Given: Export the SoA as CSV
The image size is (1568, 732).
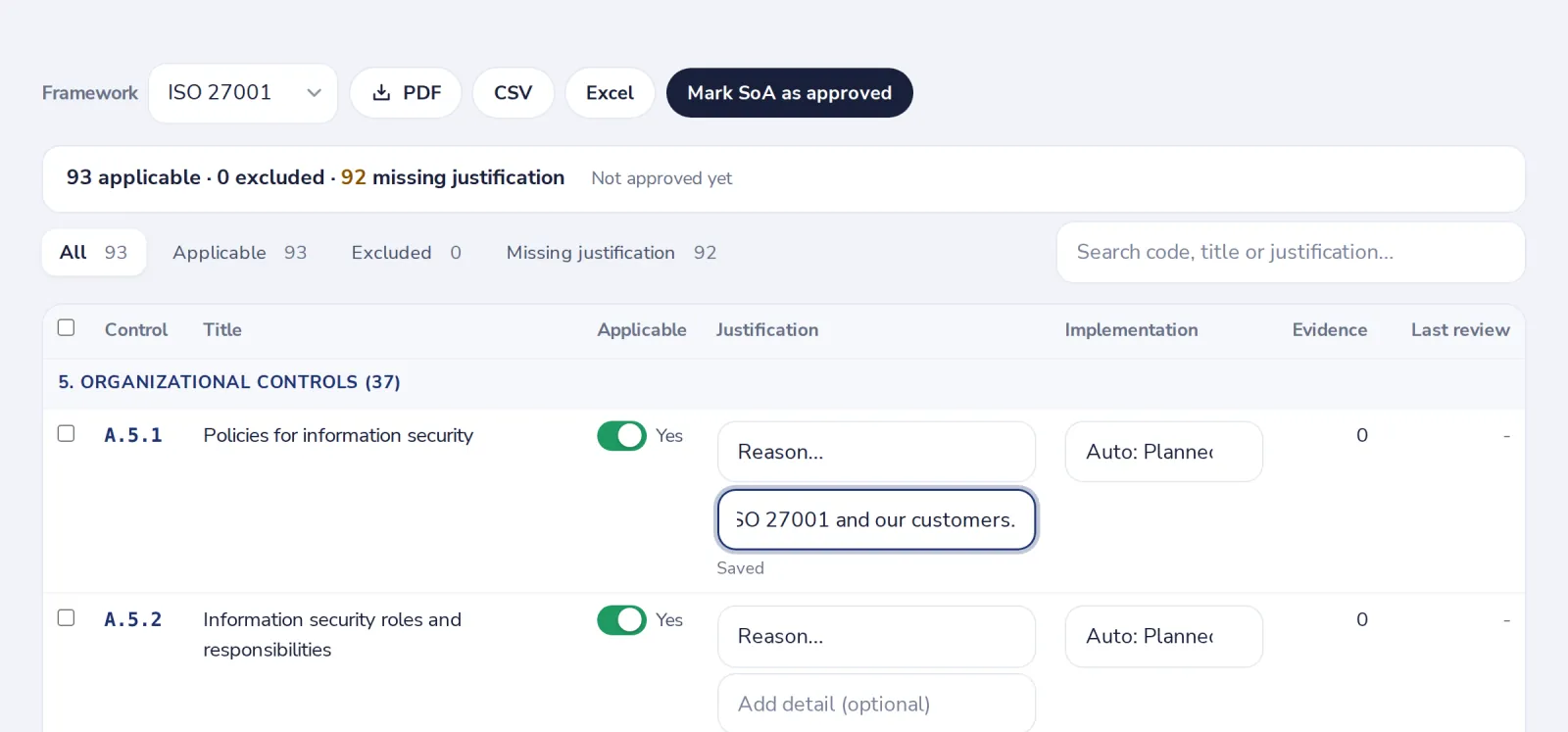Looking at the screenshot, I should coord(514,93).
